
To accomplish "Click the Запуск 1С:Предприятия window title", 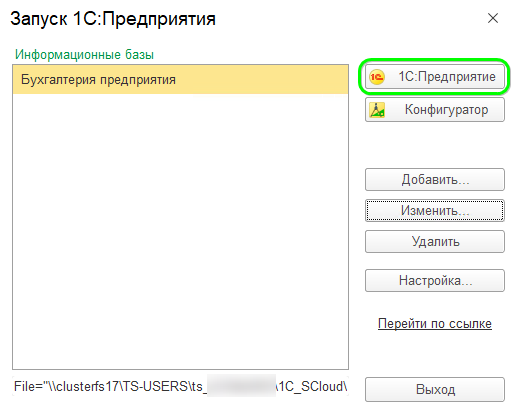I will (113, 19).
